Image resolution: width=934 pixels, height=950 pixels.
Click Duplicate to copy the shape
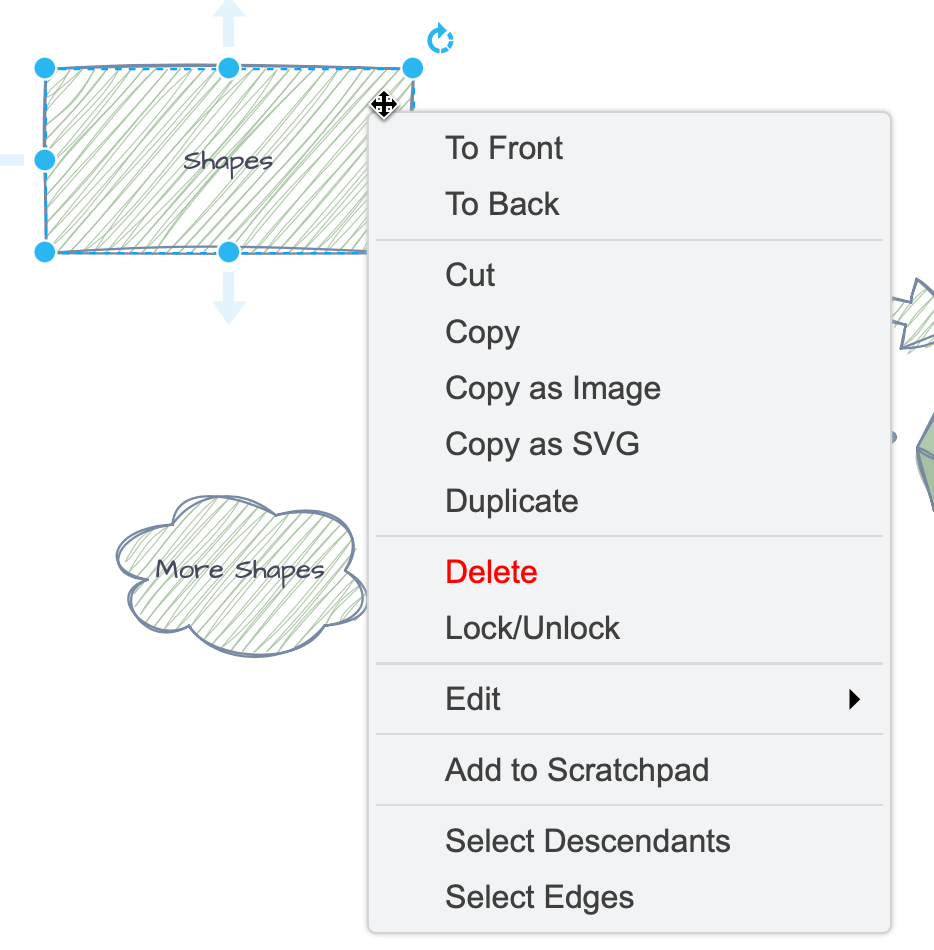511,500
